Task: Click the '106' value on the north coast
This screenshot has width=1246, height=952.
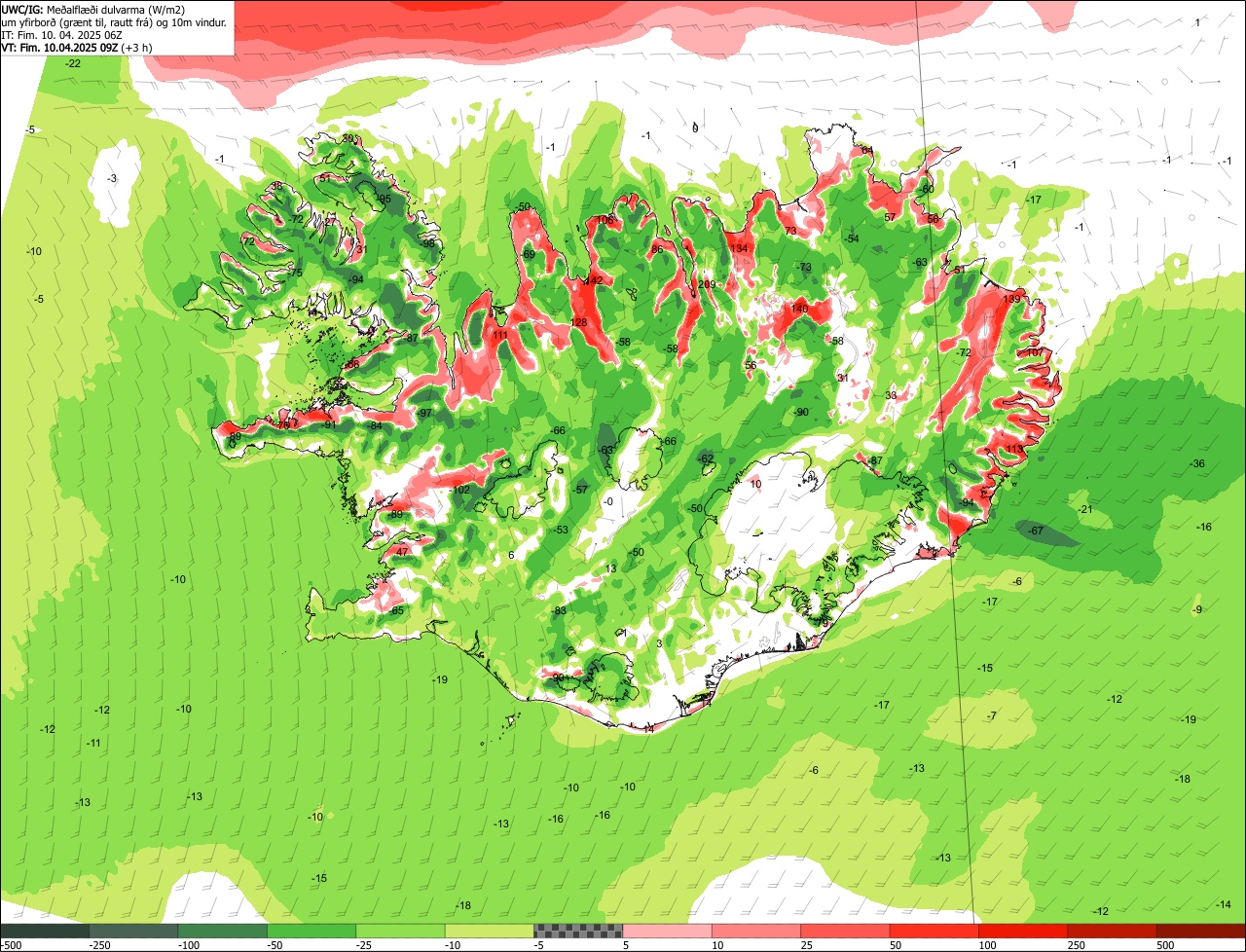Action: click(x=605, y=220)
